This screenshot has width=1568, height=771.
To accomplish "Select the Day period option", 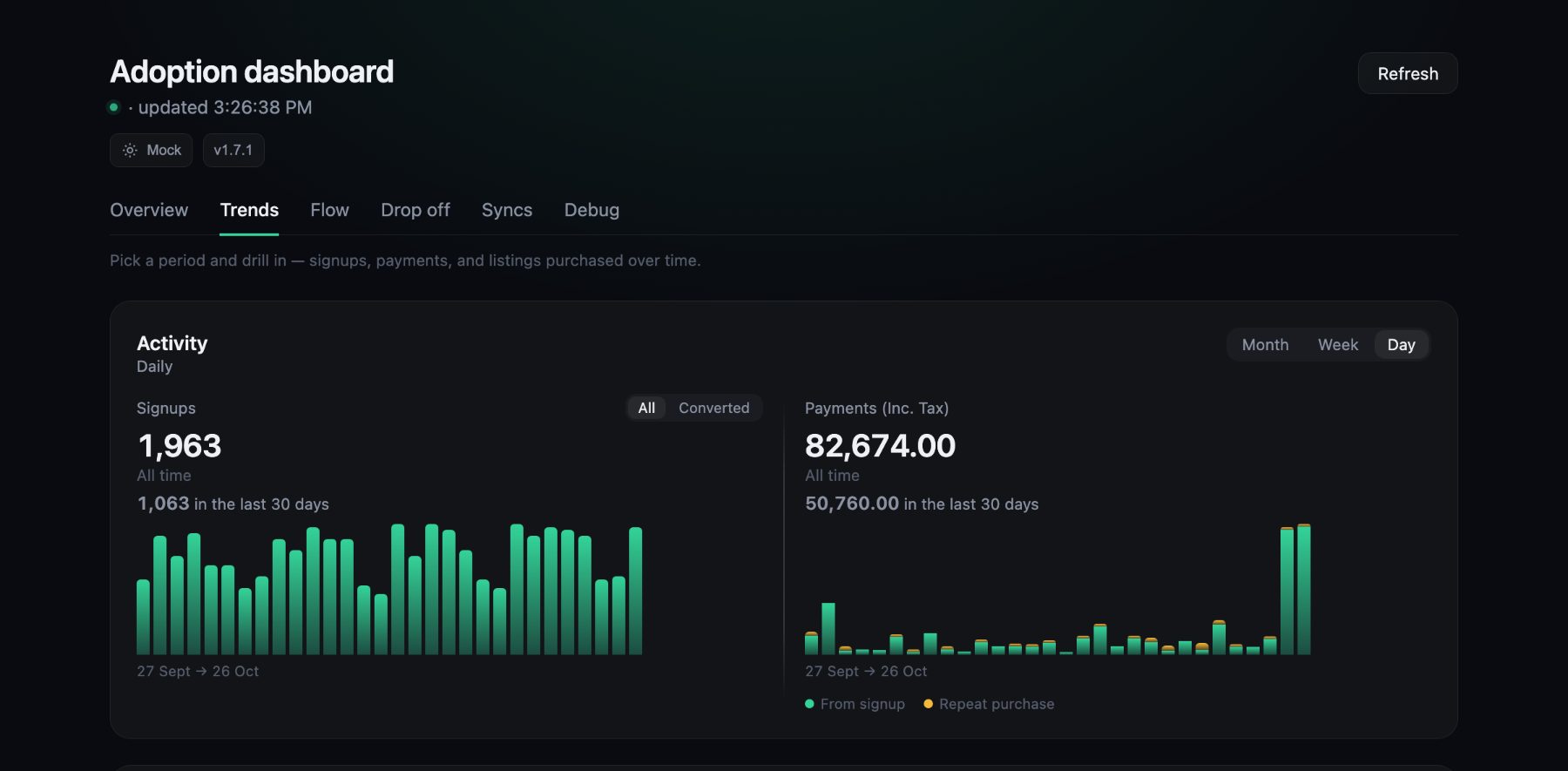I will (1401, 344).
